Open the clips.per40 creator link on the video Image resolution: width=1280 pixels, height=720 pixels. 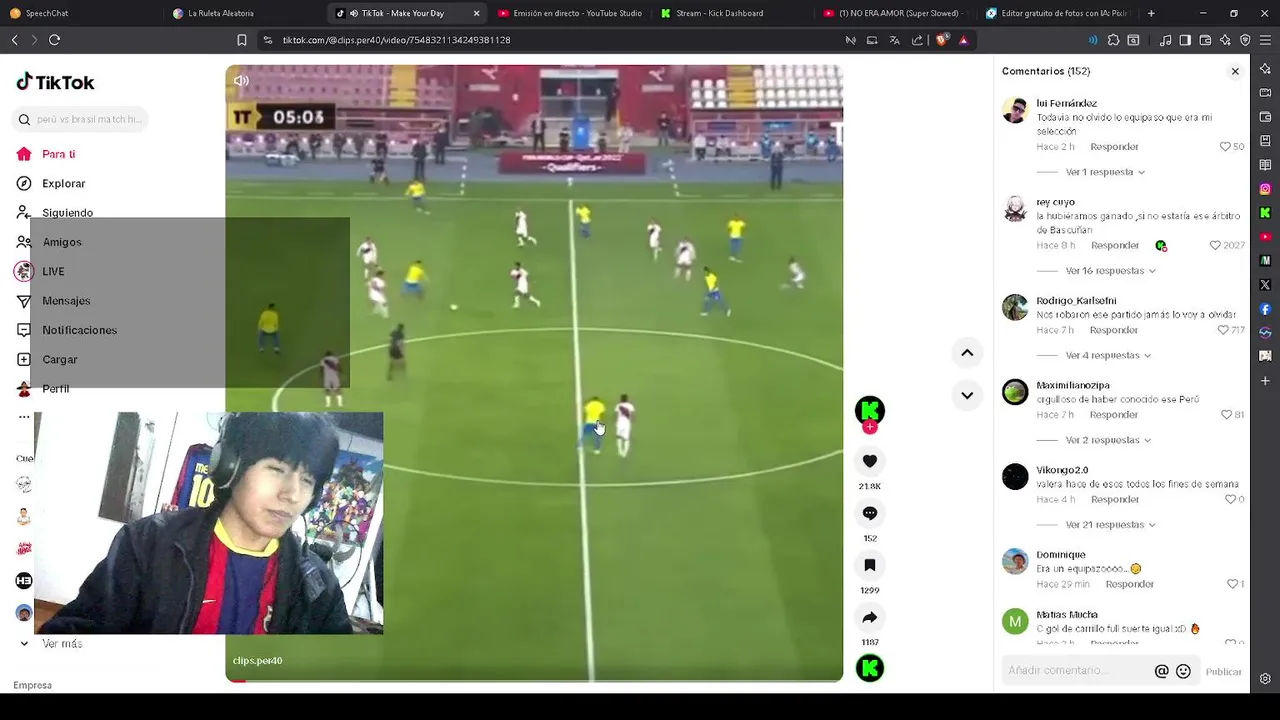pos(258,660)
